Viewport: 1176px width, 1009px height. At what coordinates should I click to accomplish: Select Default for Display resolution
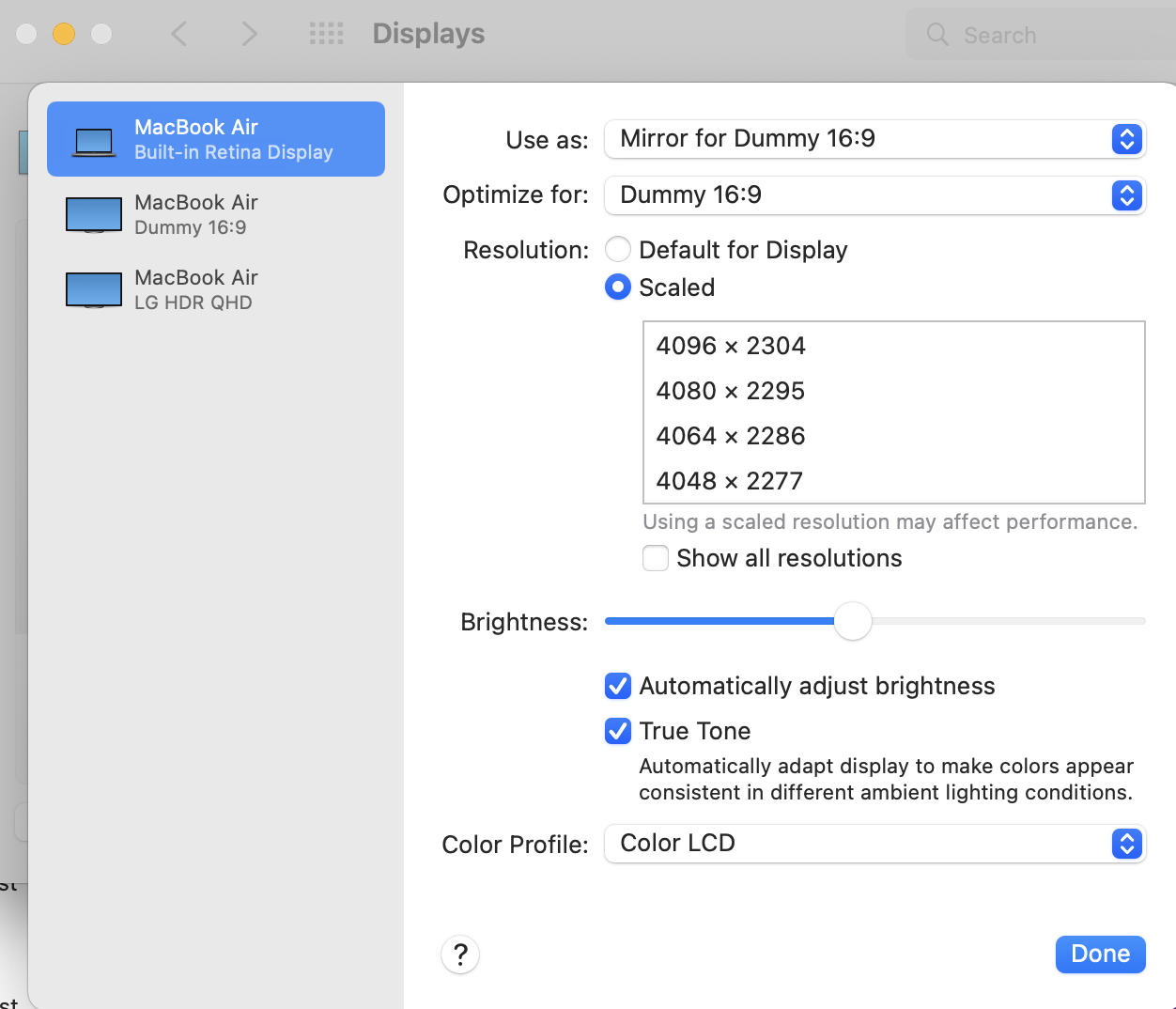coord(618,250)
